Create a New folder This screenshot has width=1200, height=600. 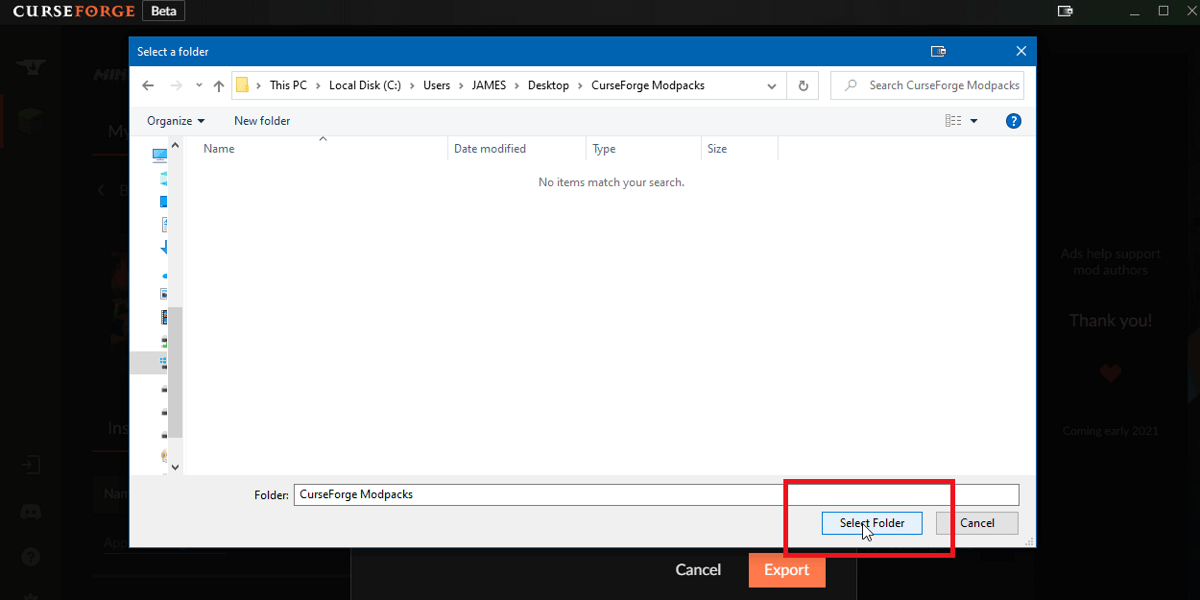[262, 121]
